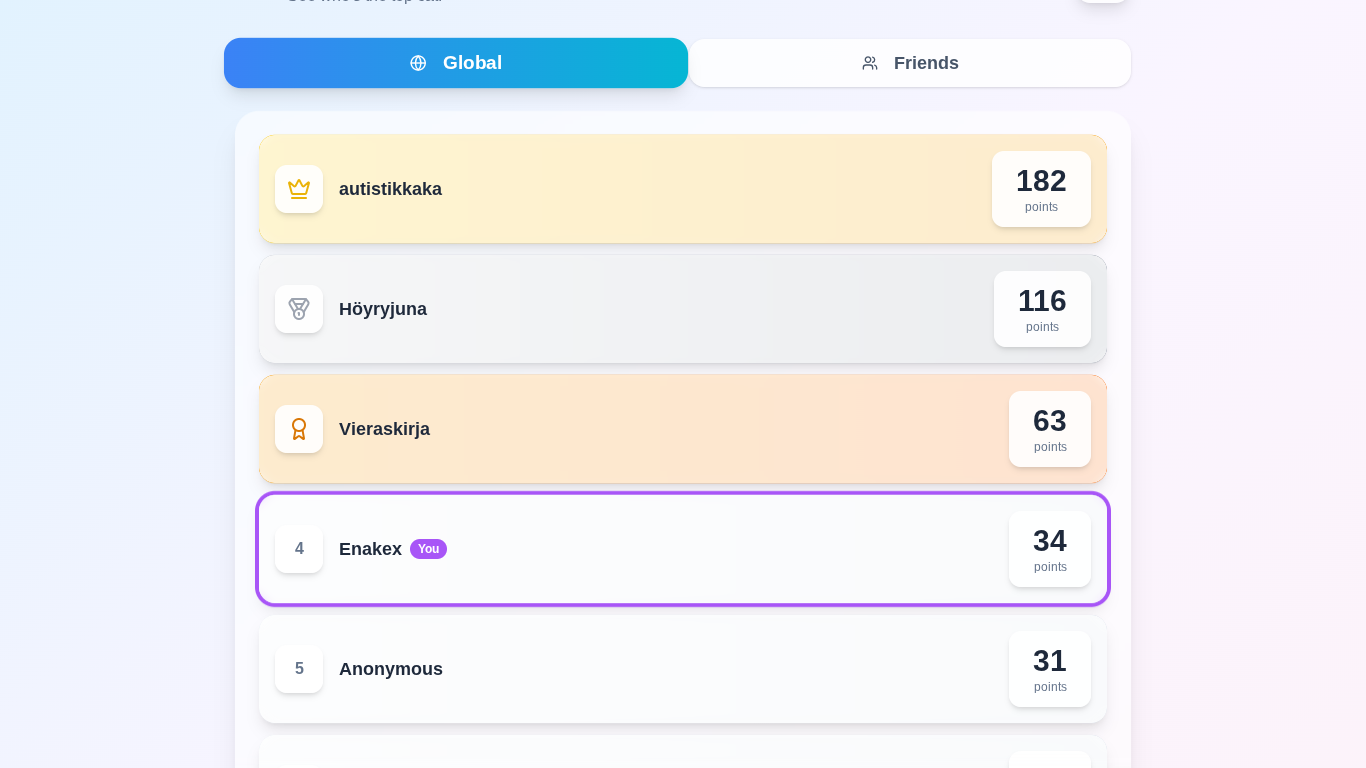
Task: Click the rank 5 badge next to Anonymous
Action: (x=299, y=669)
